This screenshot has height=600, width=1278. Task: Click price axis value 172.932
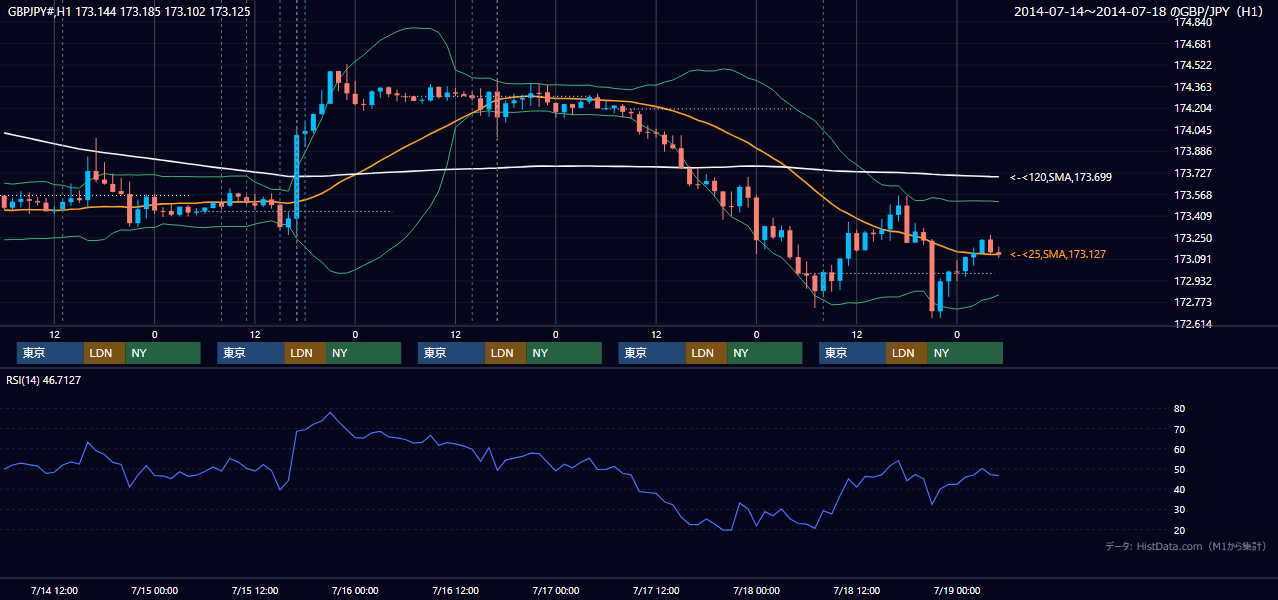[1193, 282]
